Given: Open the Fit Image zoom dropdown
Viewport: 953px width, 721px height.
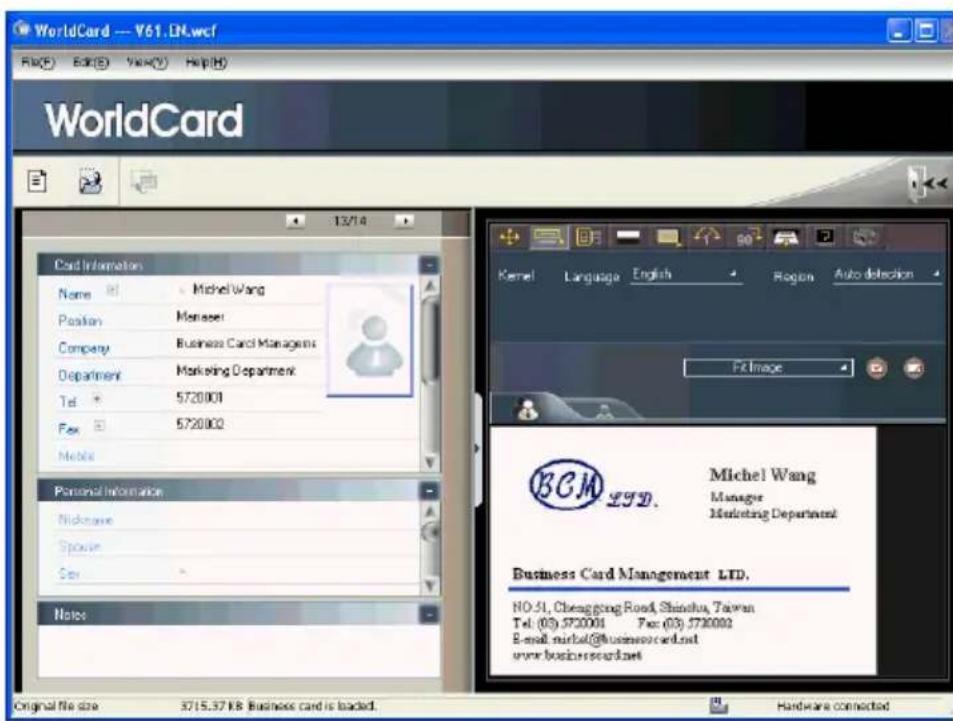Looking at the screenshot, I should coord(768,368).
